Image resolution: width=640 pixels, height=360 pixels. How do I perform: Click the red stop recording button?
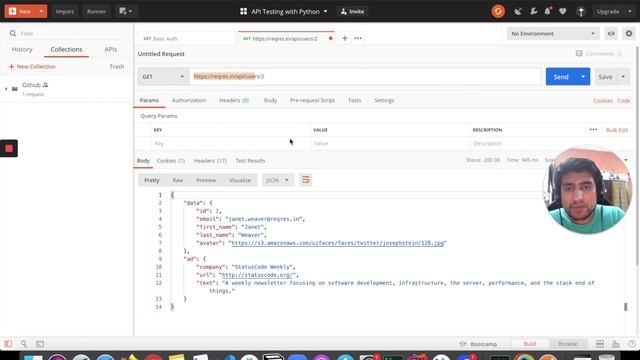pyautogui.click(x=9, y=149)
